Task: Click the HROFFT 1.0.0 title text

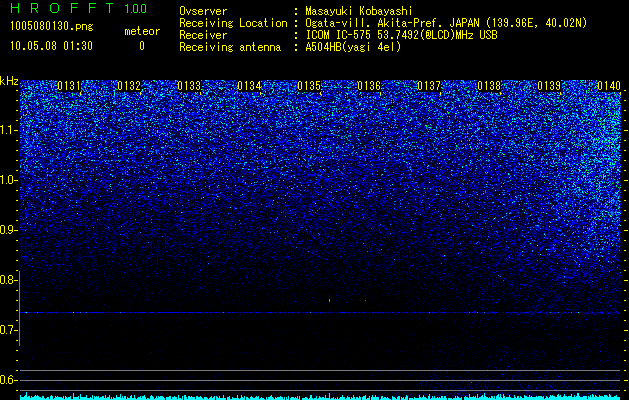Action: [79, 8]
